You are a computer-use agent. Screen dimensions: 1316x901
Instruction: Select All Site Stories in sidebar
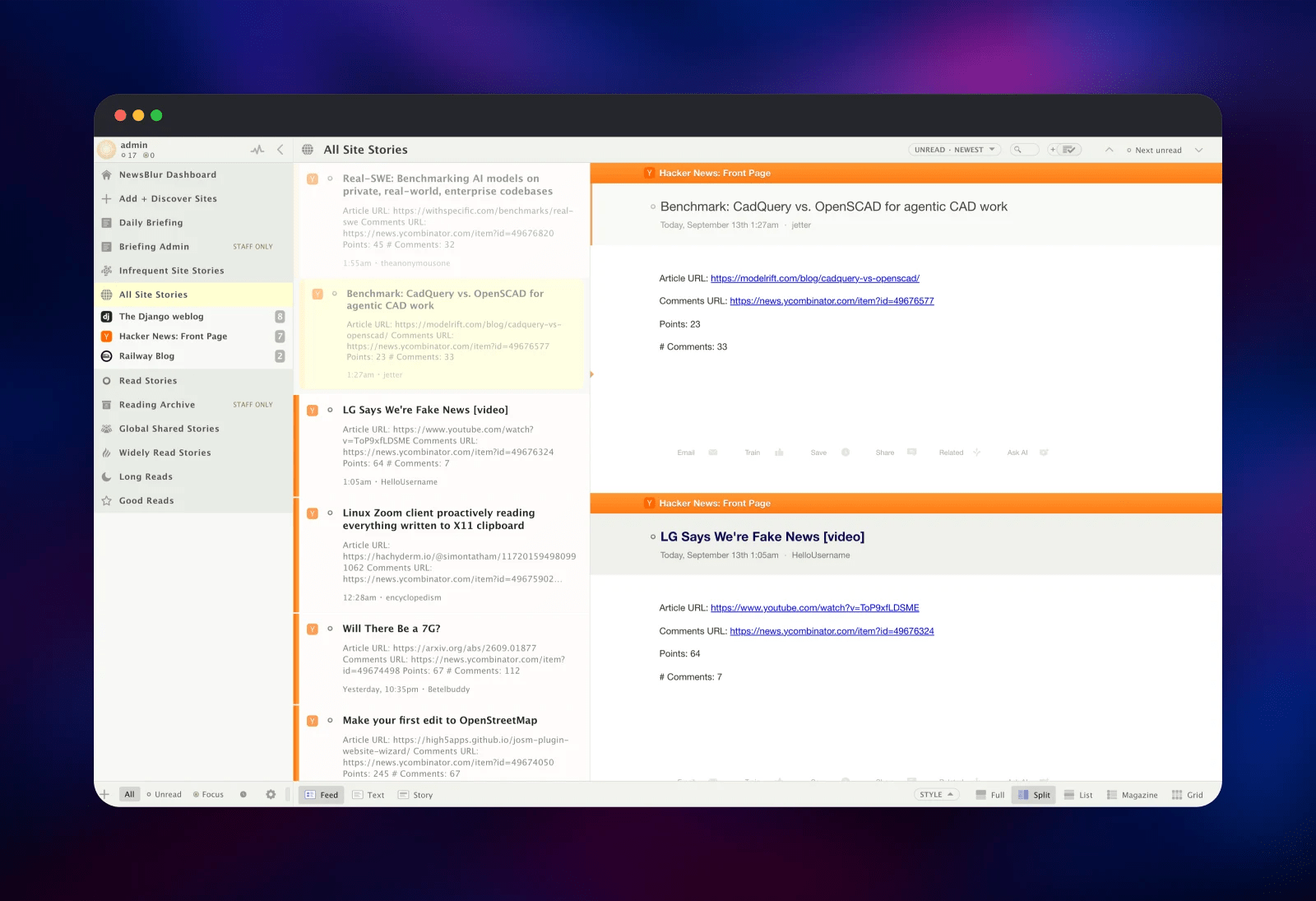(x=193, y=295)
